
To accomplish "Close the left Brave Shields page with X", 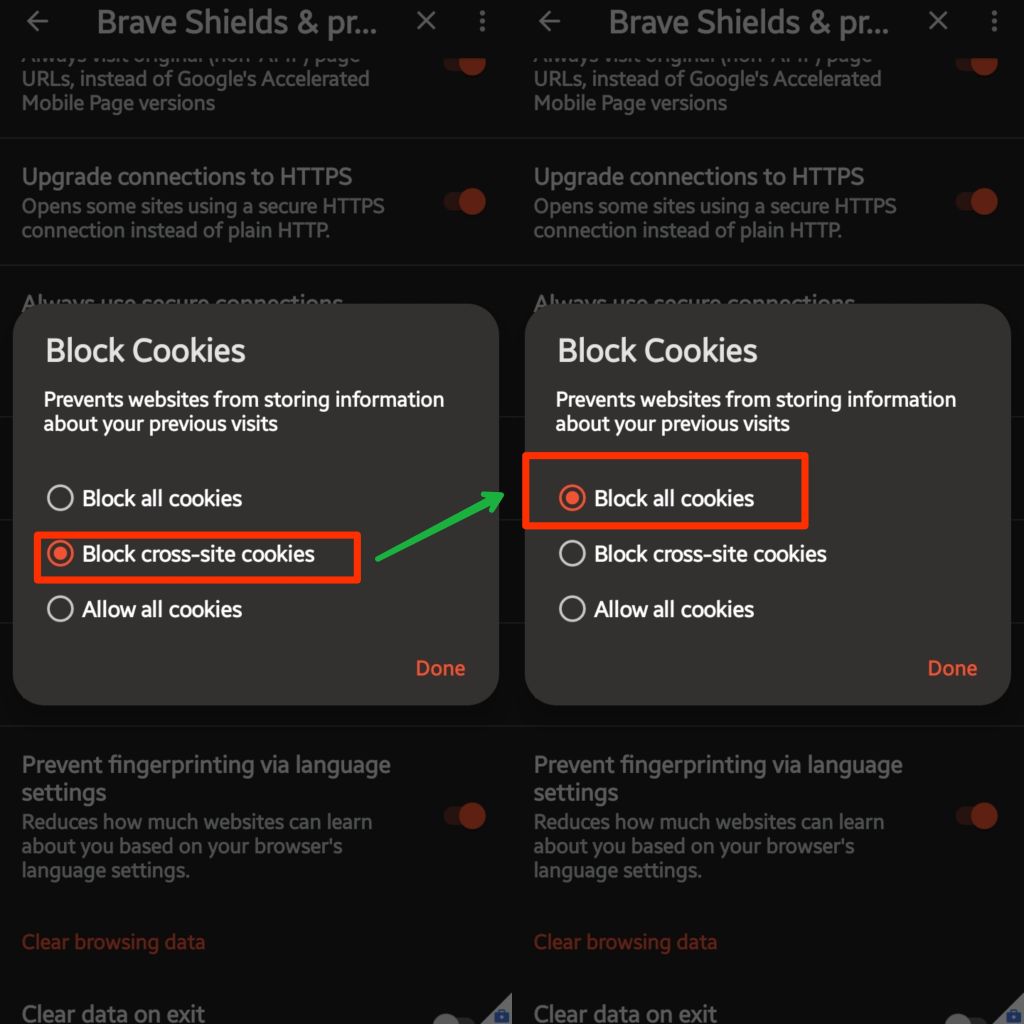I will click(x=425, y=21).
